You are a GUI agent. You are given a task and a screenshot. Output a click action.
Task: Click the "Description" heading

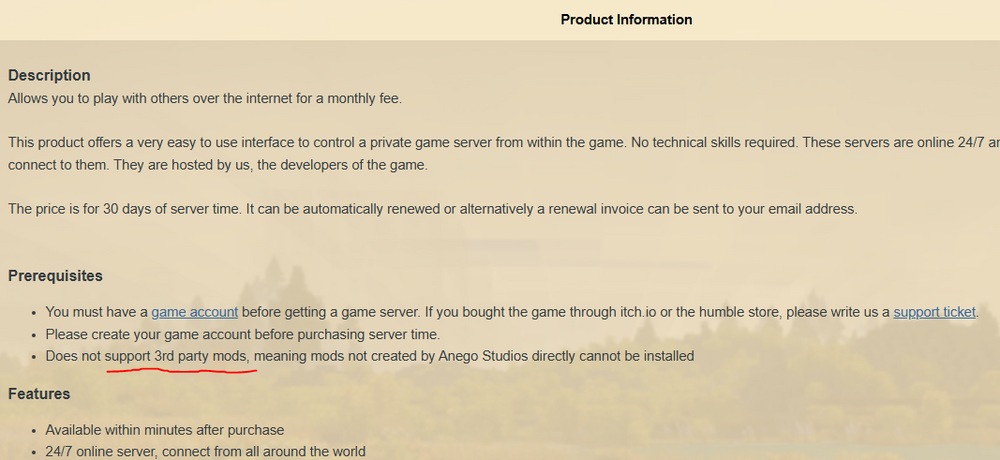pos(49,76)
